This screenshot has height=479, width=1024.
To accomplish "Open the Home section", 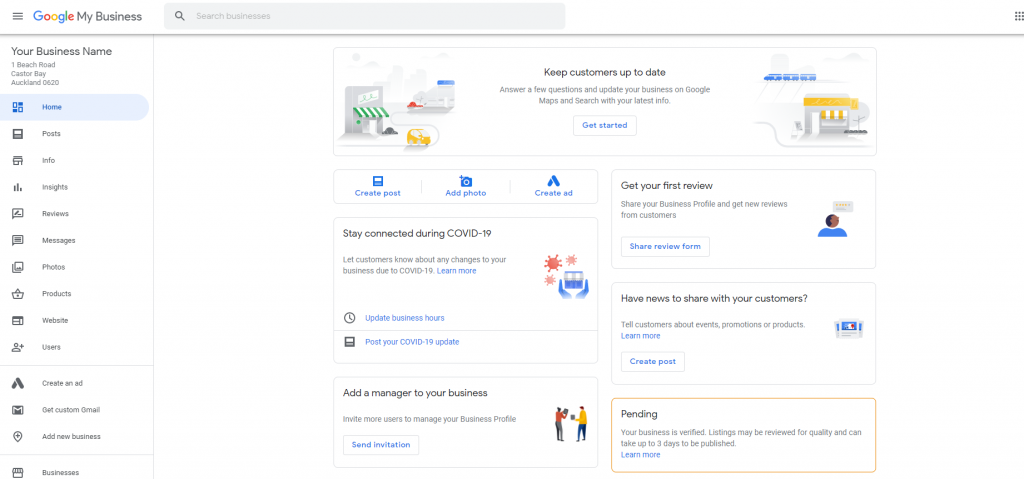I will [74, 107].
